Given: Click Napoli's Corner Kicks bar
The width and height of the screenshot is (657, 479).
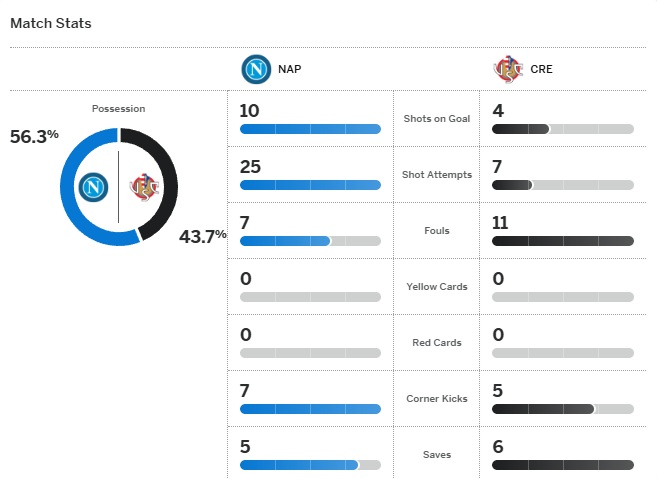Looking at the screenshot, I should (310, 409).
